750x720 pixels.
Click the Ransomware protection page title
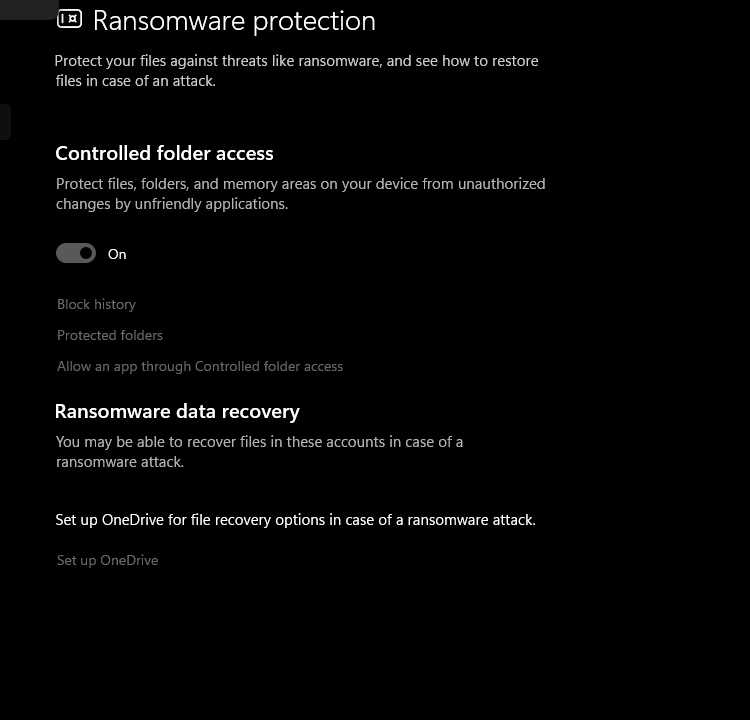tap(234, 20)
